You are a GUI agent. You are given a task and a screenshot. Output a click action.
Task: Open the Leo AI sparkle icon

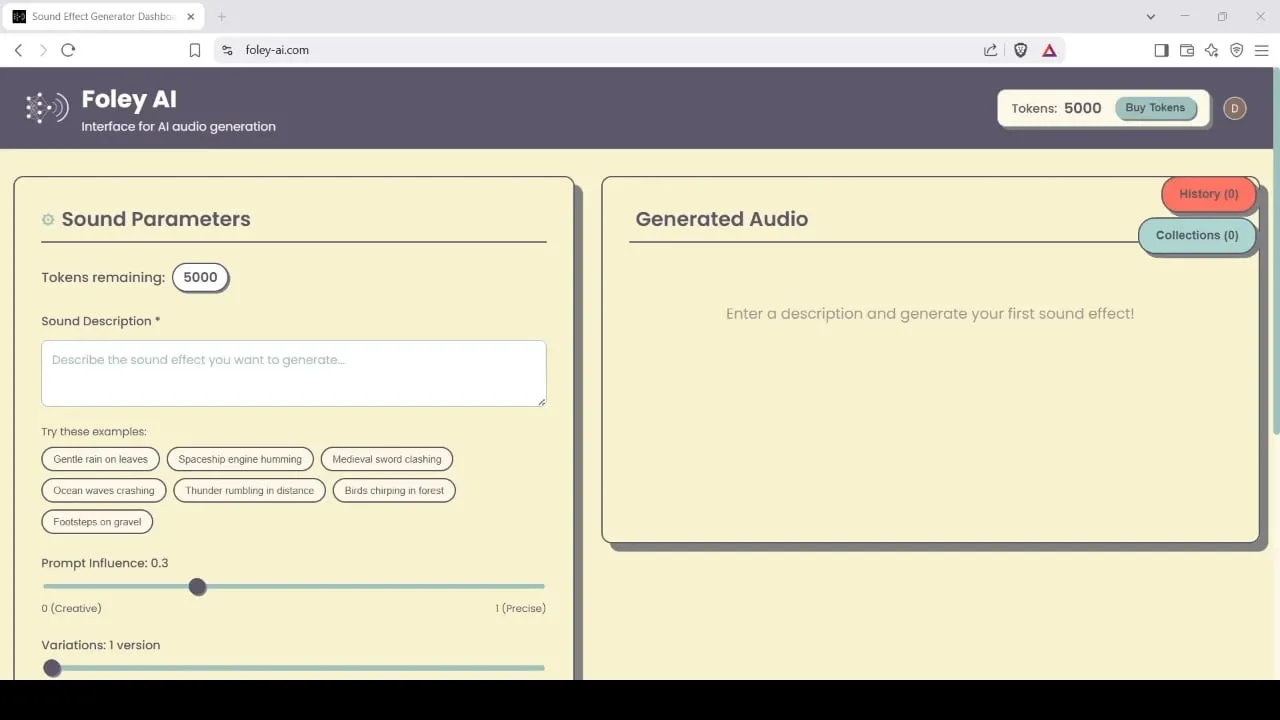tap(1212, 50)
